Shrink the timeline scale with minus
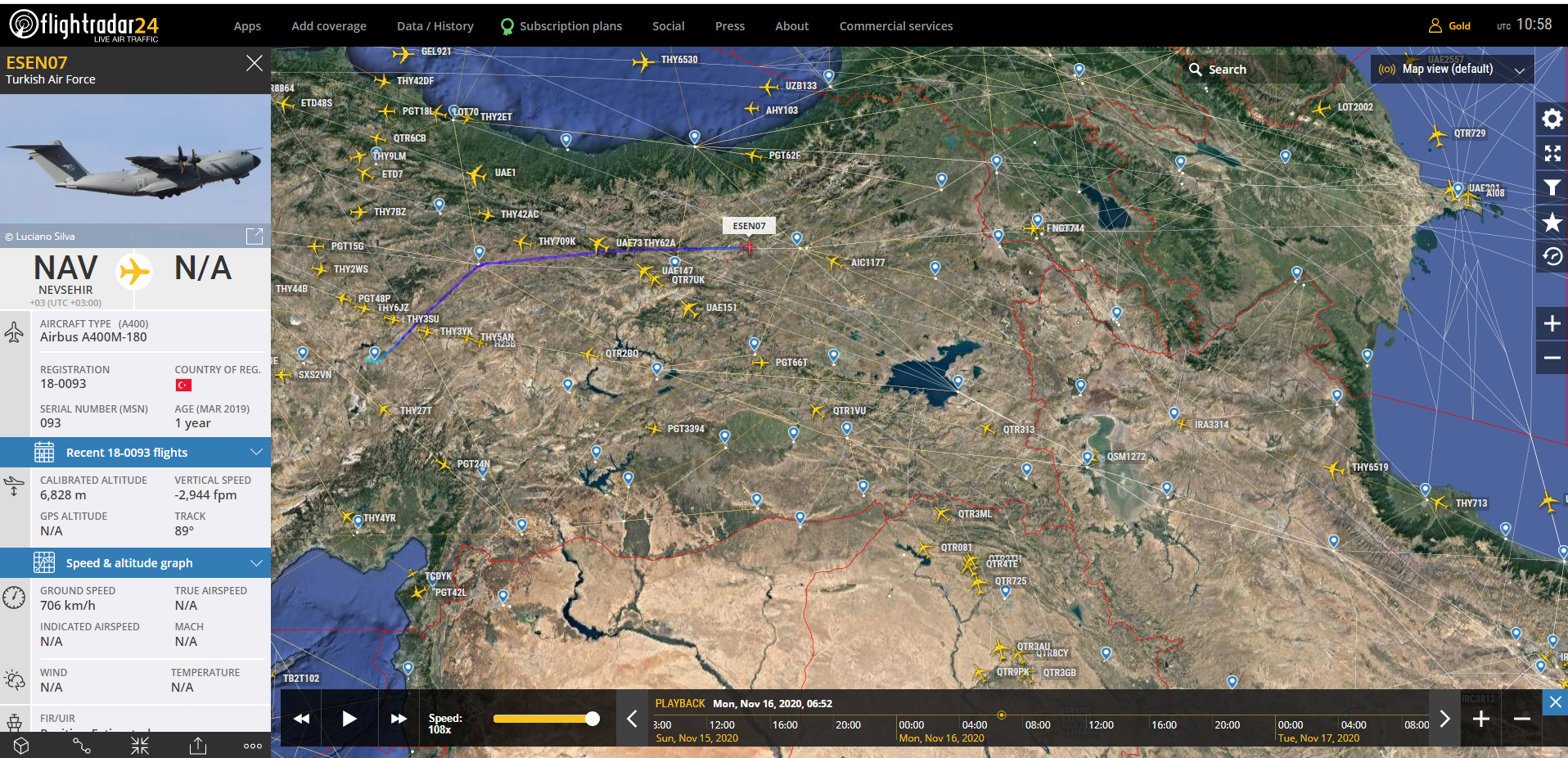Image resolution: width=1568 pixels, height=758 pixels. [x=1522, y=719]
